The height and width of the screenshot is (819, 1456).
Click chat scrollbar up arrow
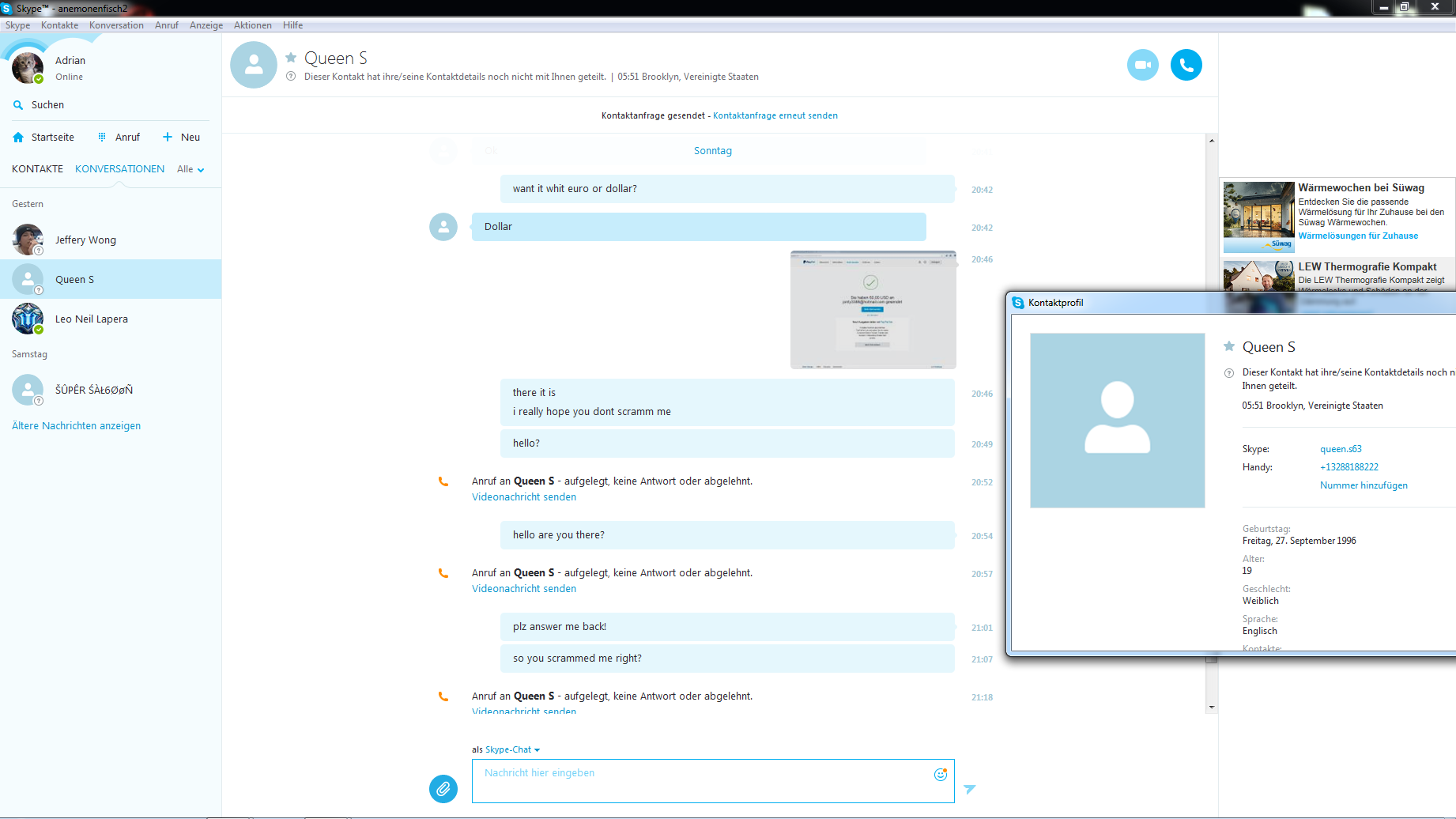click(1211, 141)
